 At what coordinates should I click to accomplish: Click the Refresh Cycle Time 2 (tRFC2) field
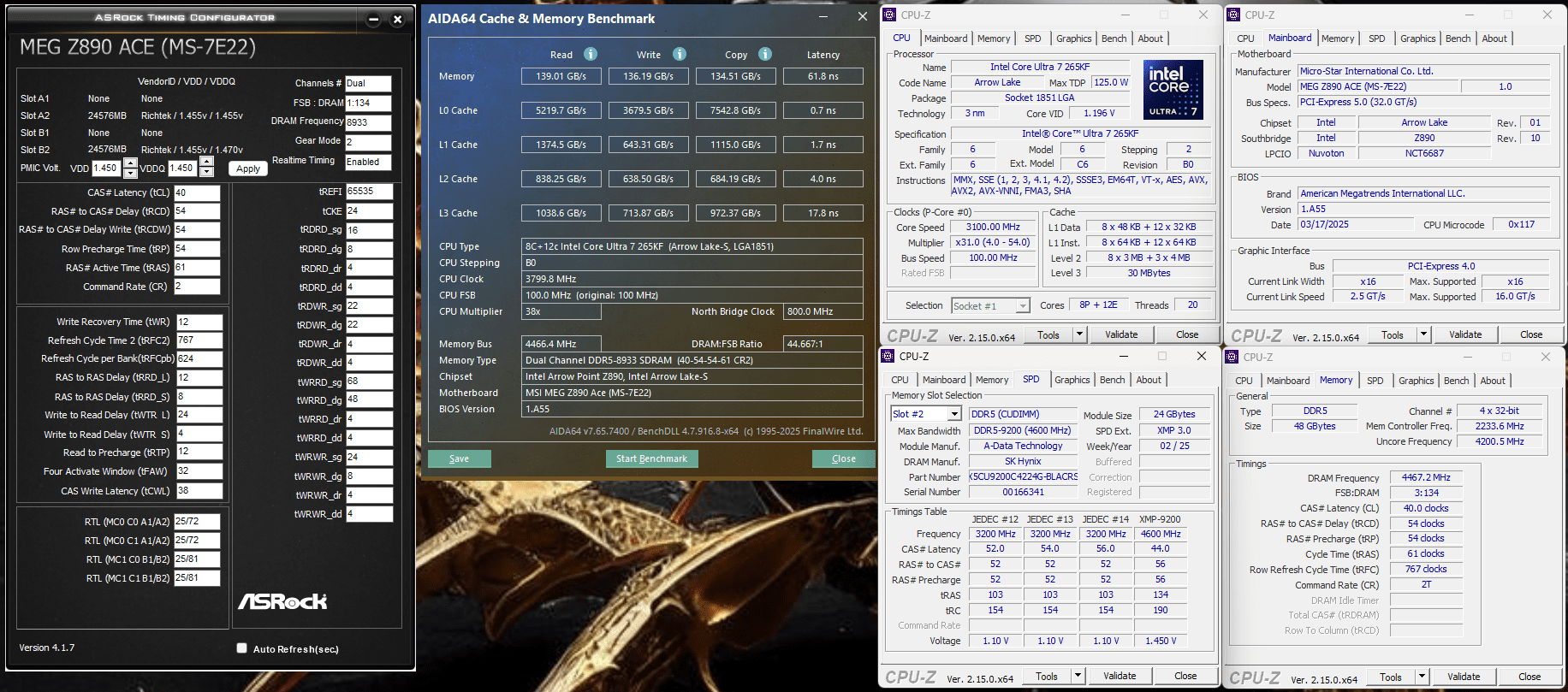(199, 340)
